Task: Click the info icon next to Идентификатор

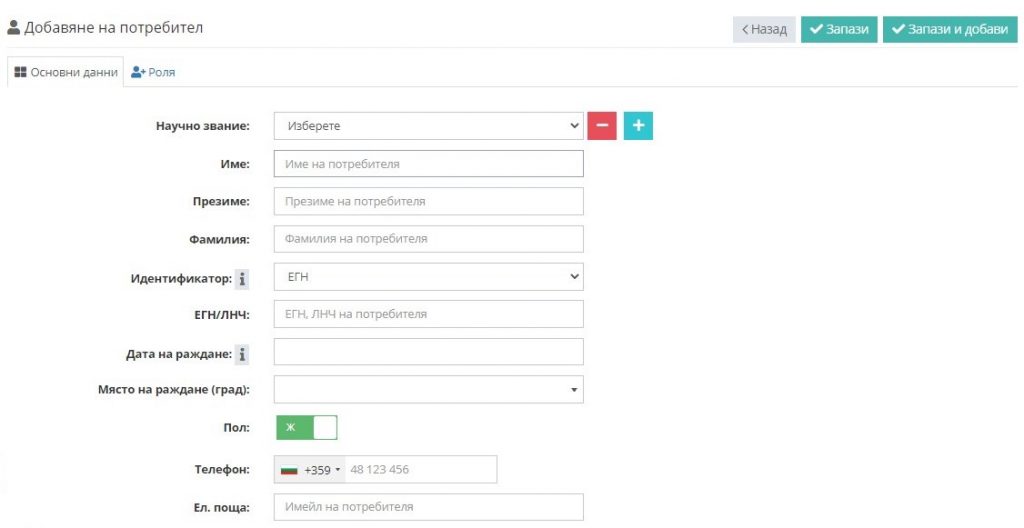Action: (242, 279)
